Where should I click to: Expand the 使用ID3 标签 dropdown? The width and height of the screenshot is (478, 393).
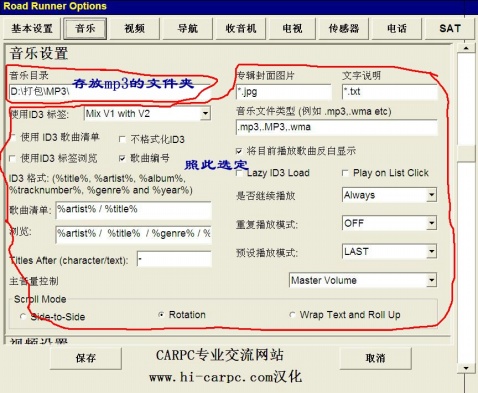click(205, 114)
